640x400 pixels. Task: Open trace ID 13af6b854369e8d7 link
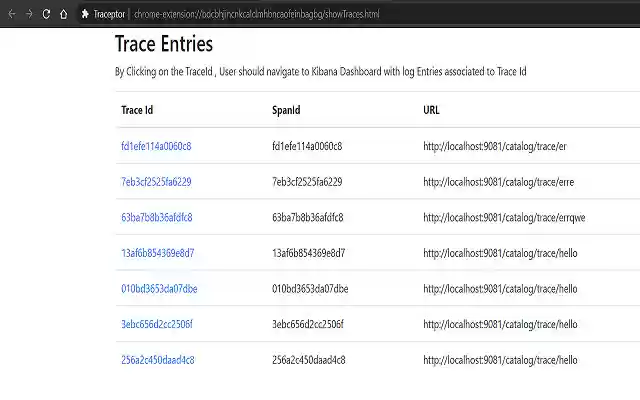(158, 253)
